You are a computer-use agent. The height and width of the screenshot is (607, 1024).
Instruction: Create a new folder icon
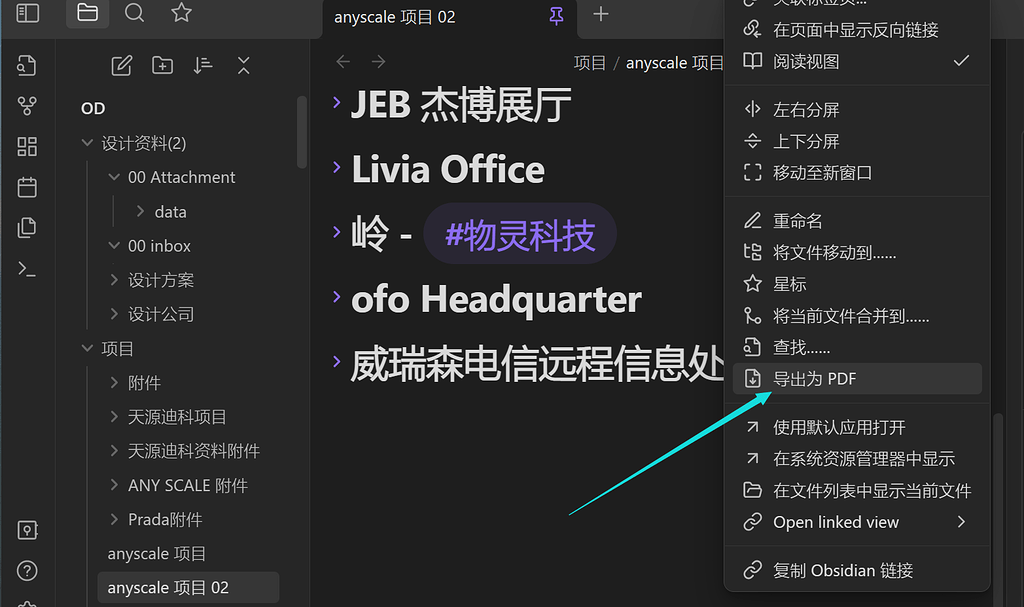[x=163, y=65]
